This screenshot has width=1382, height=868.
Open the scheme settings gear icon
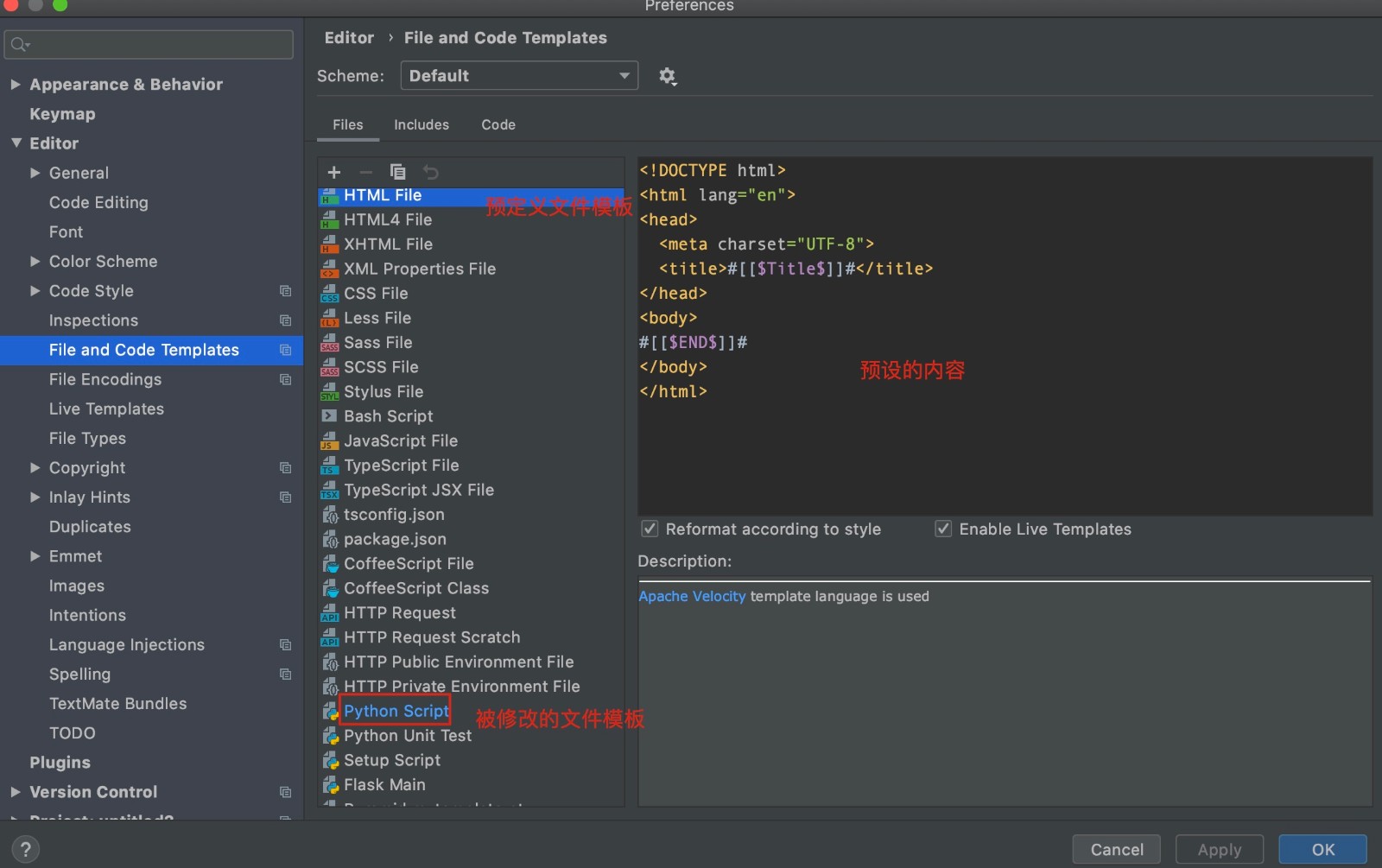[667, 76]
